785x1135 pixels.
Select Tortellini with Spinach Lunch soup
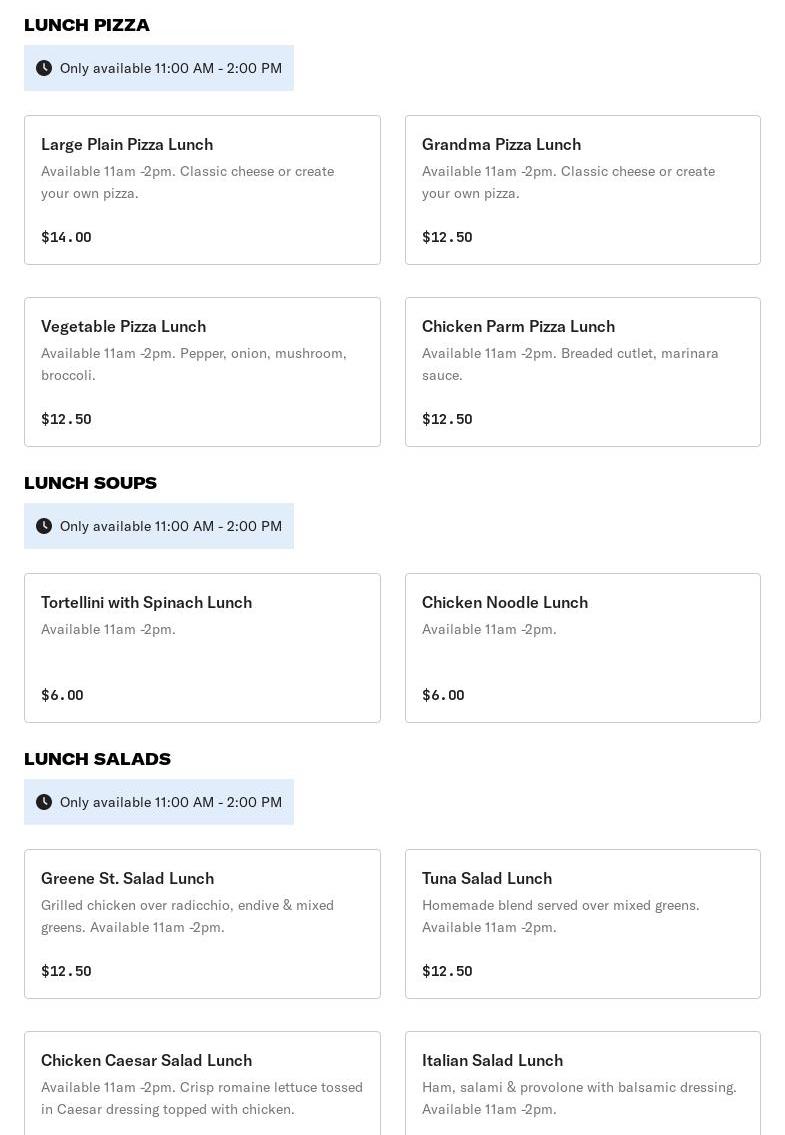tap(202, 648)
